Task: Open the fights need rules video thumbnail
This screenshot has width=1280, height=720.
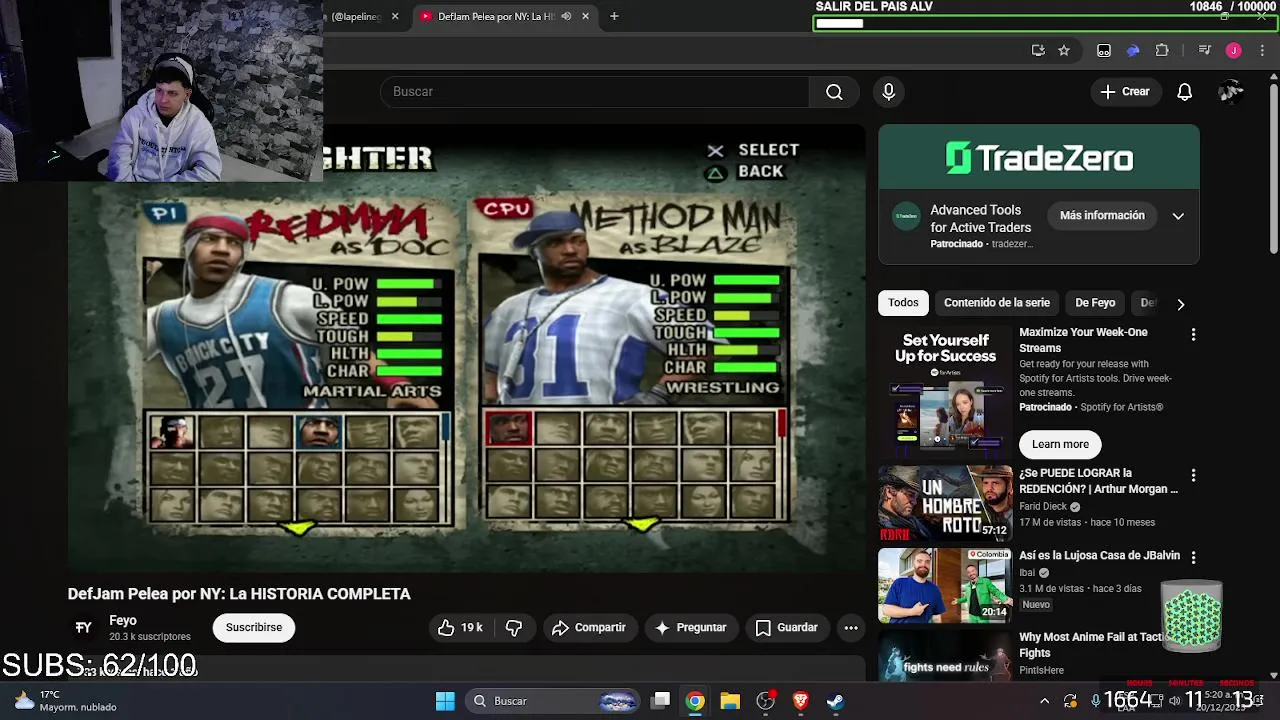Action: [945, 656]
